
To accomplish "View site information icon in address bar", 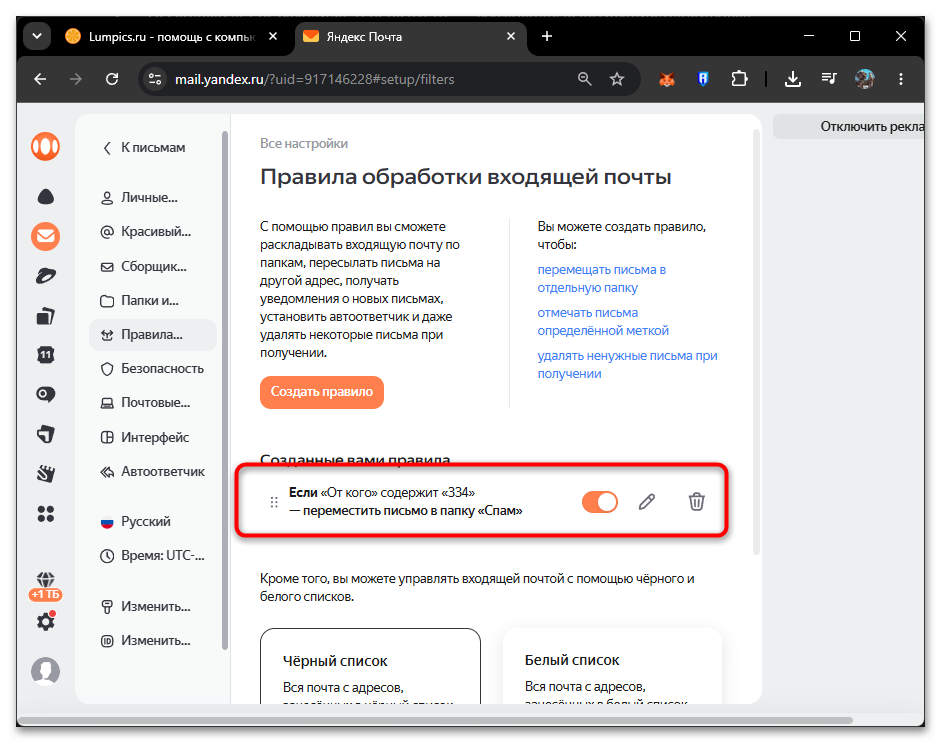I will [x=155, y=79].
